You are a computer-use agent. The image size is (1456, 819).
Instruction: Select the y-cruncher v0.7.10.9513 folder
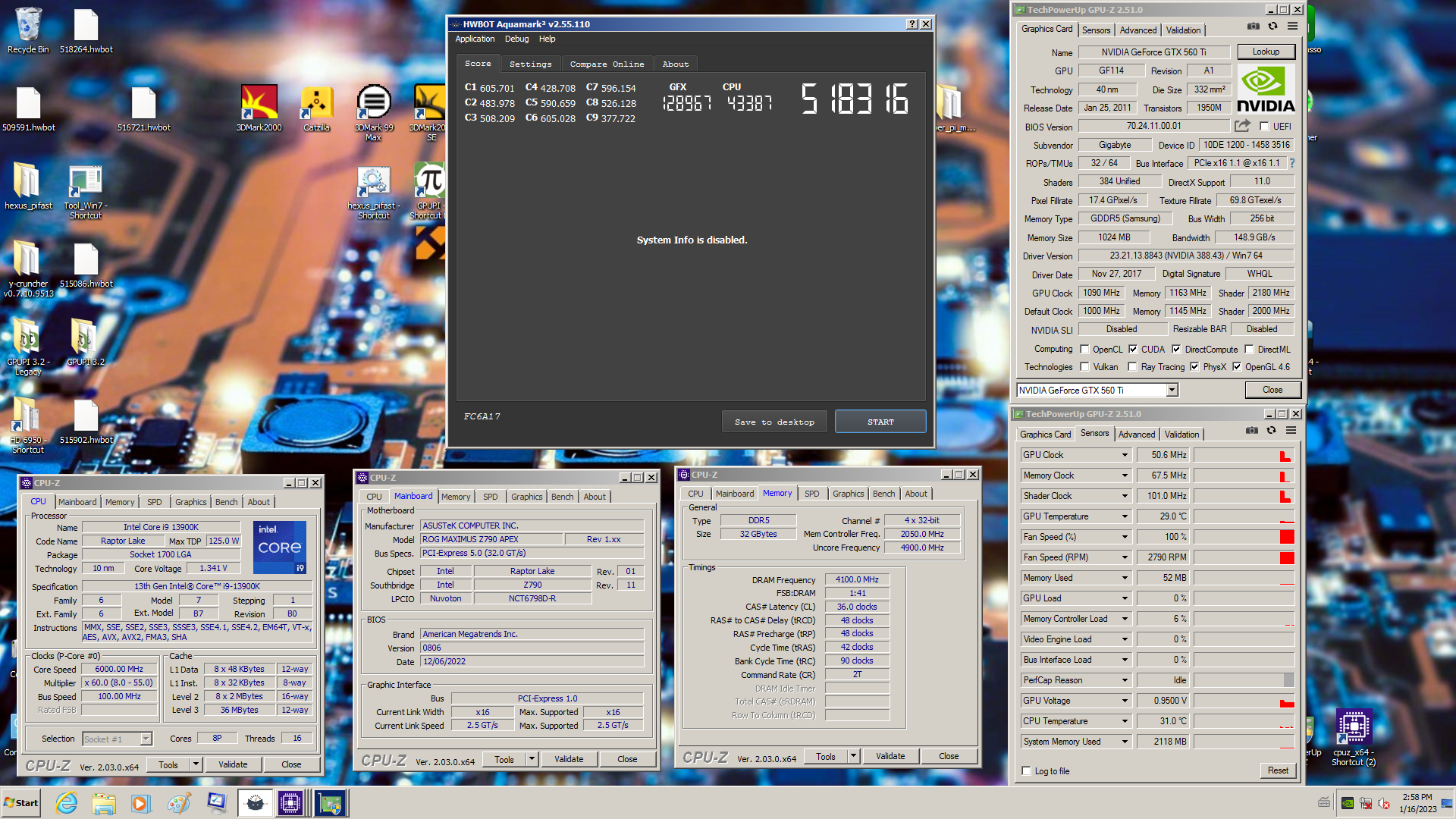pos(28,269)
